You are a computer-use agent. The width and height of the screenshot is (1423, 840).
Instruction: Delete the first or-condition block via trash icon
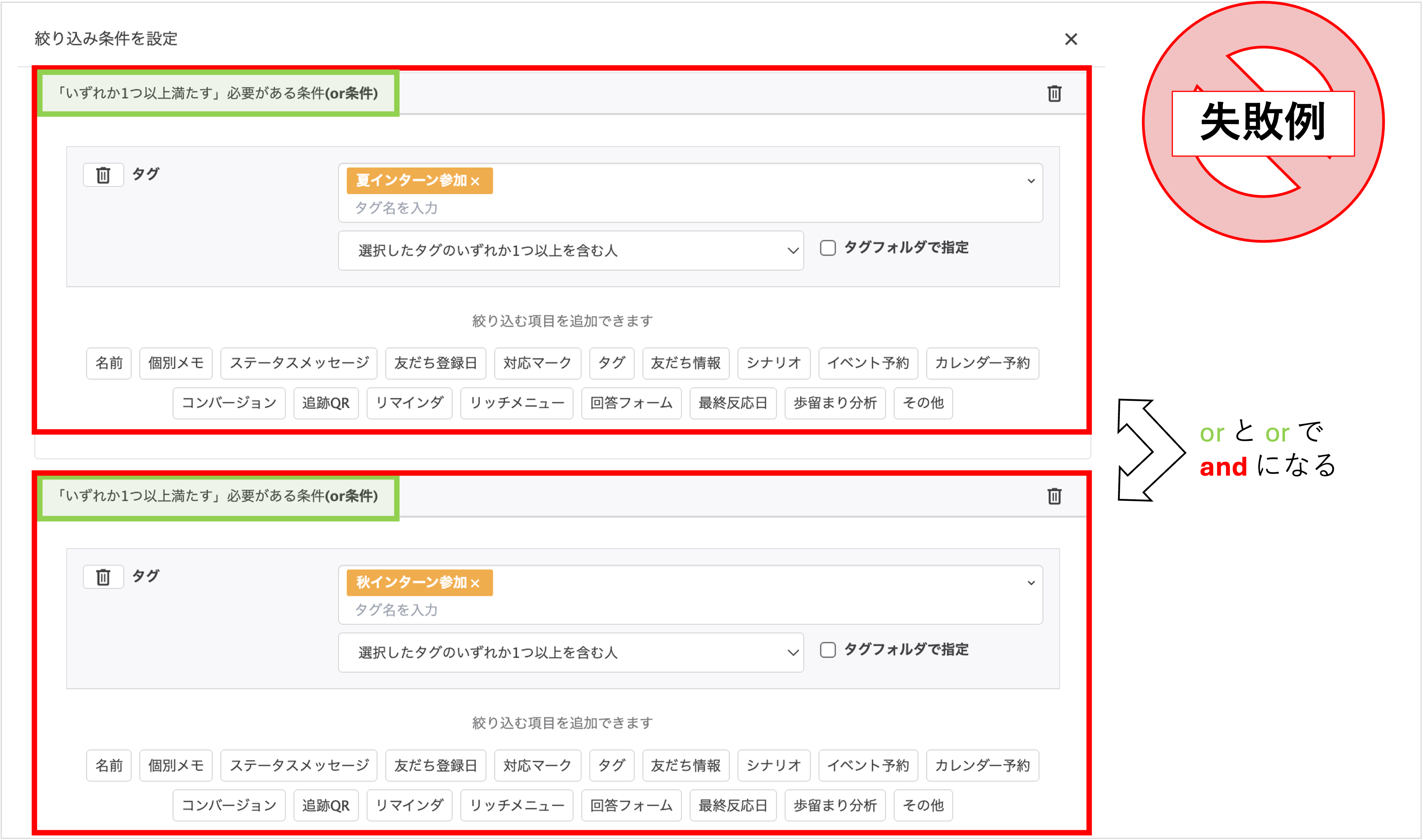click(x=1054, y=94)
